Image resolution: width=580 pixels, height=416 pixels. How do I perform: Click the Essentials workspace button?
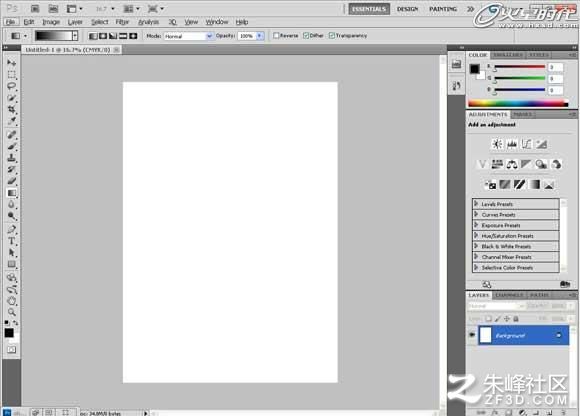click(x=369, y=9)
